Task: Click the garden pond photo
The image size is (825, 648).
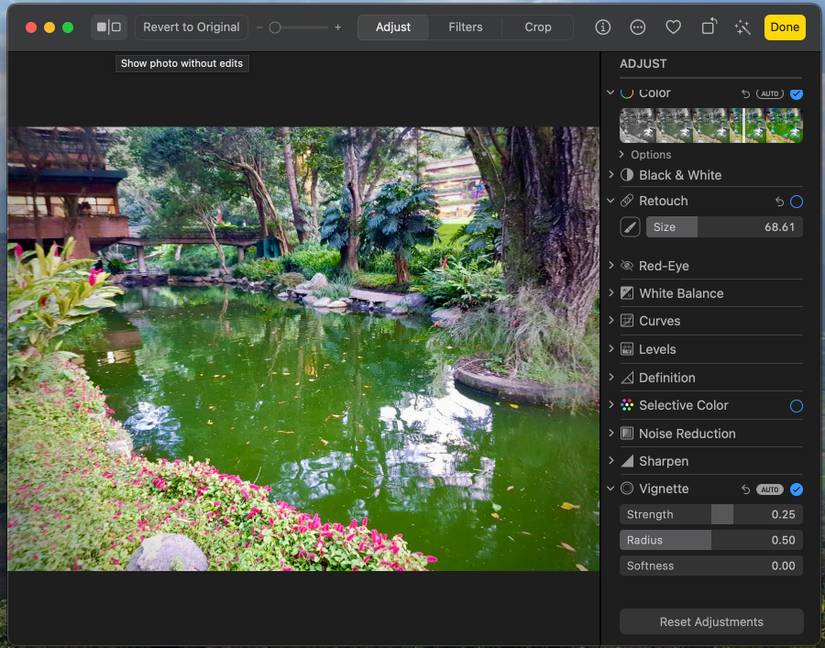Action: coord(304,349)
